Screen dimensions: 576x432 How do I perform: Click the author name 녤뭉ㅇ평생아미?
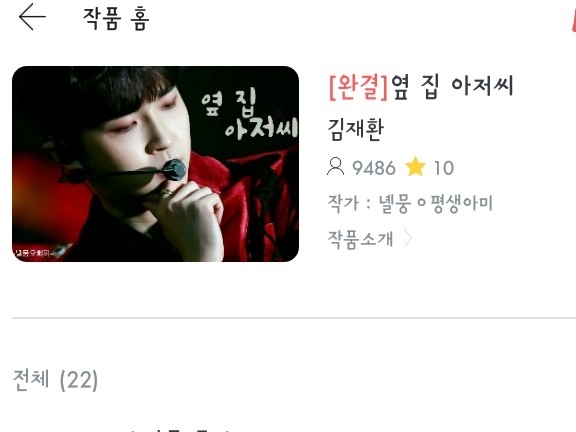(436, 204)
